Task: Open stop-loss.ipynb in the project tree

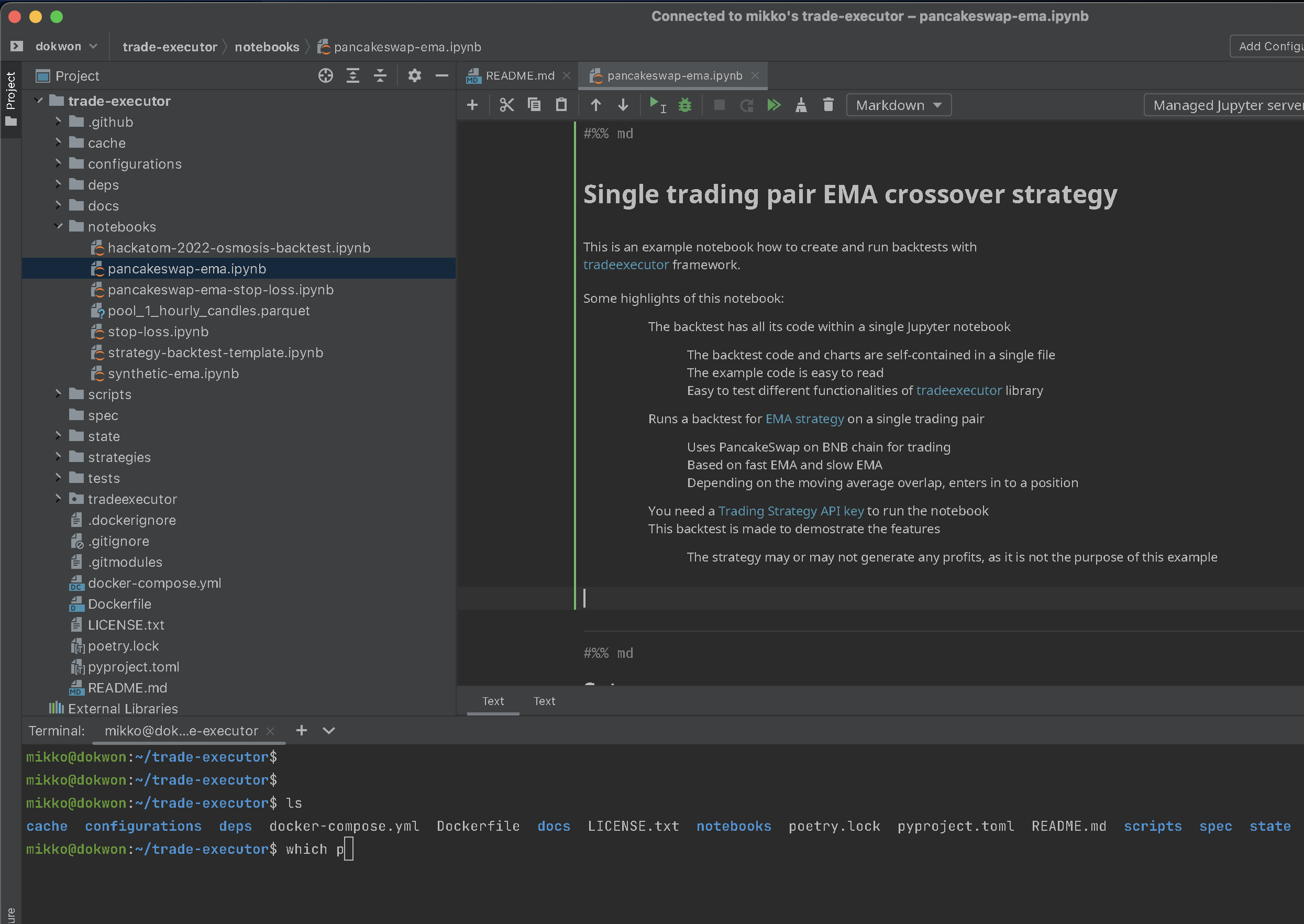Action: coord(158,332)
